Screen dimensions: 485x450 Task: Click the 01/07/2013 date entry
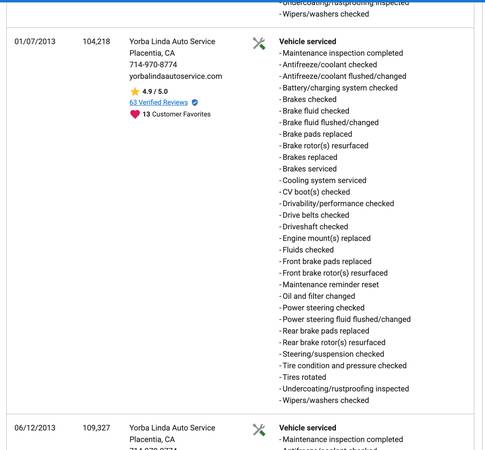click(35, 42)
